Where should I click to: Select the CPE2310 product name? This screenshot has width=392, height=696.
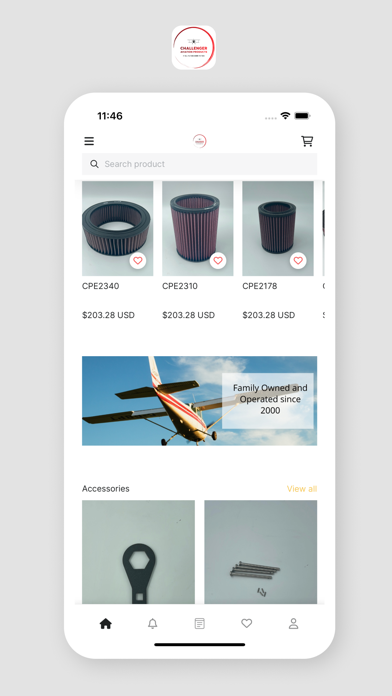click(x=180, y=286)
